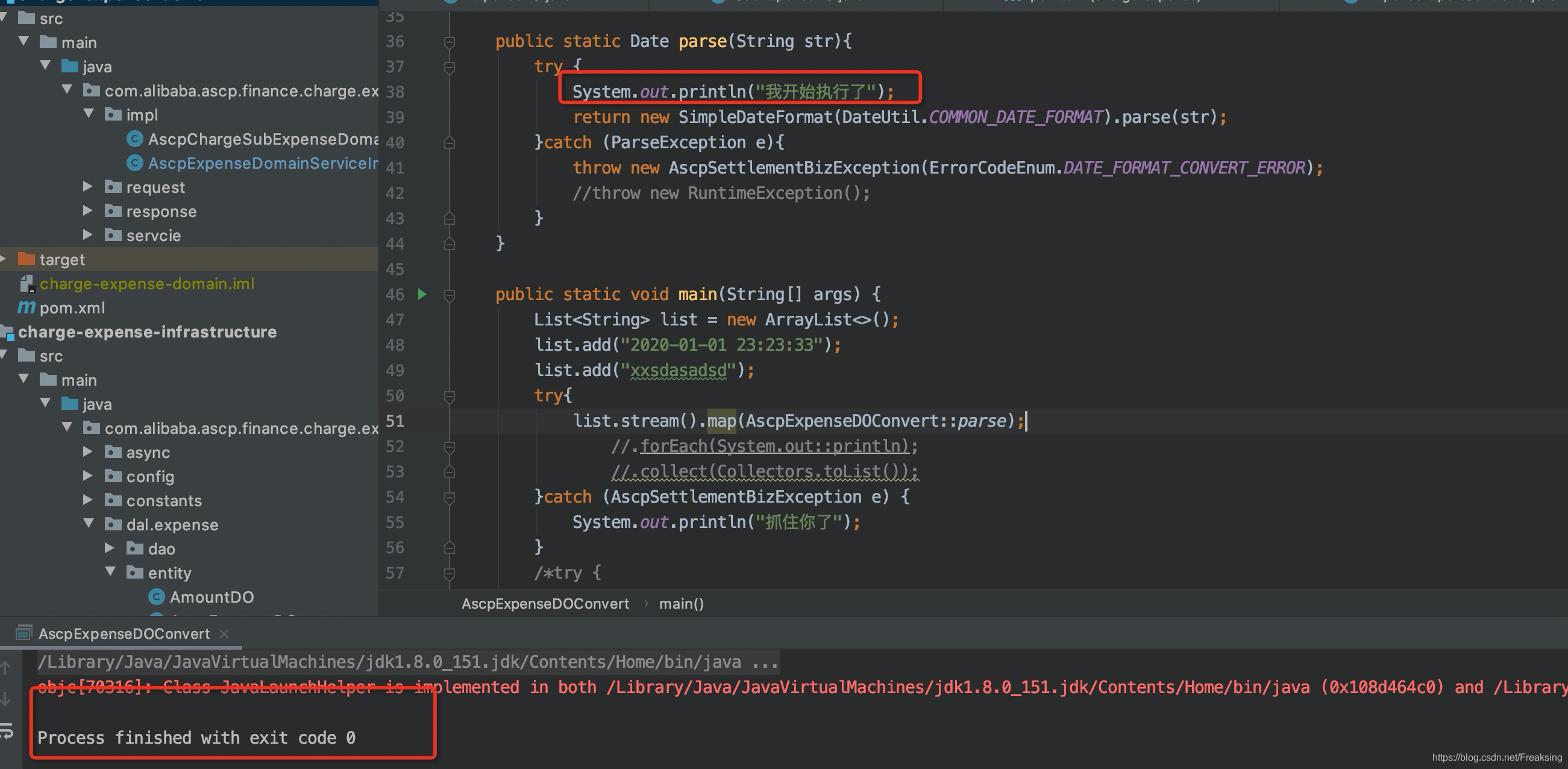Fold parse method at line 36
Screen dimensions: 1568x769
449,42
